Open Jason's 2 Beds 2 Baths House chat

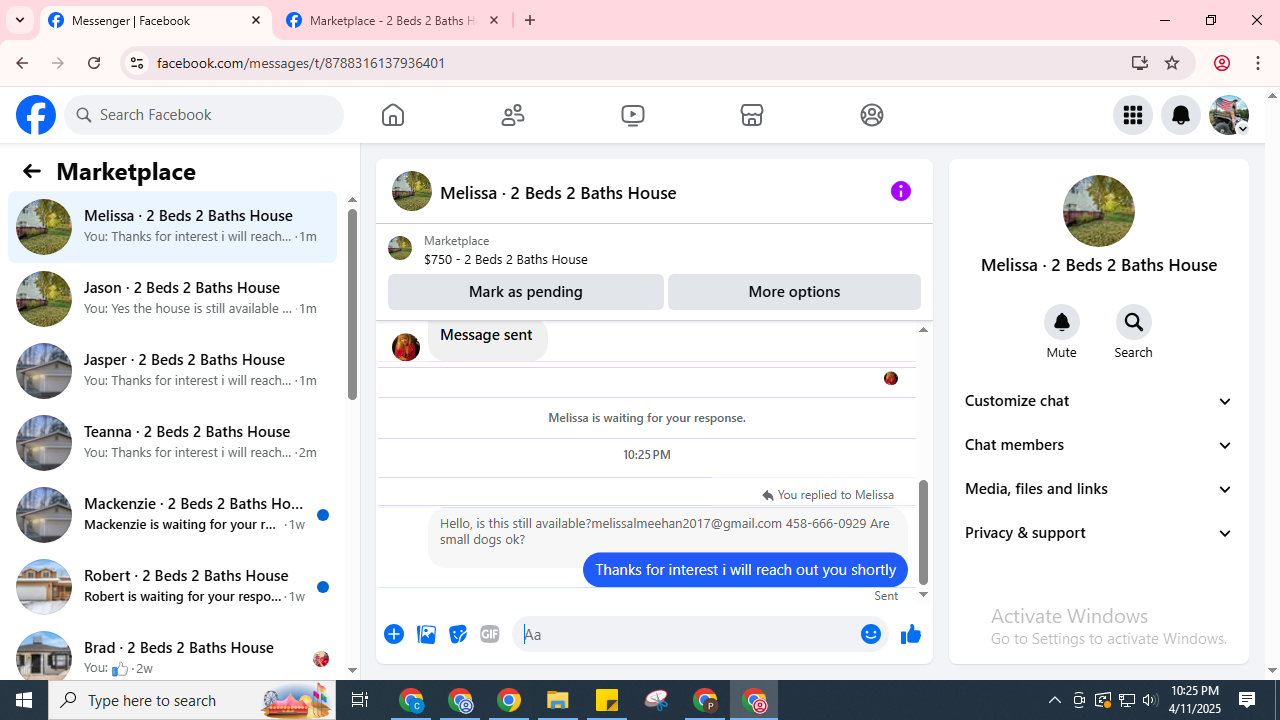172,299
